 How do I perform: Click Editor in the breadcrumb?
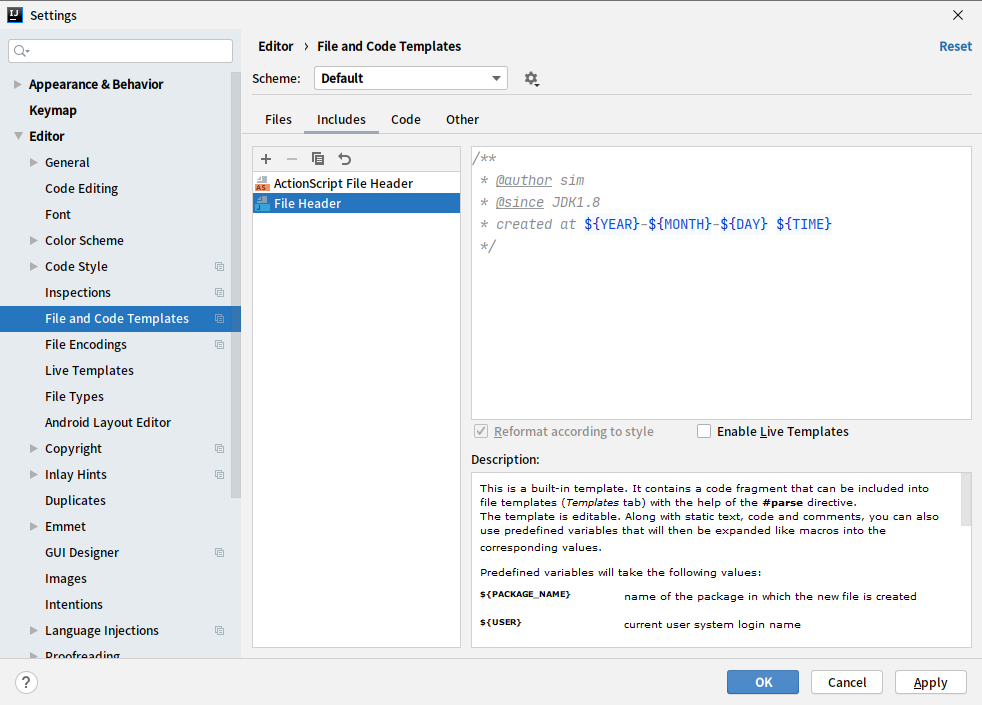click(276, 46)
